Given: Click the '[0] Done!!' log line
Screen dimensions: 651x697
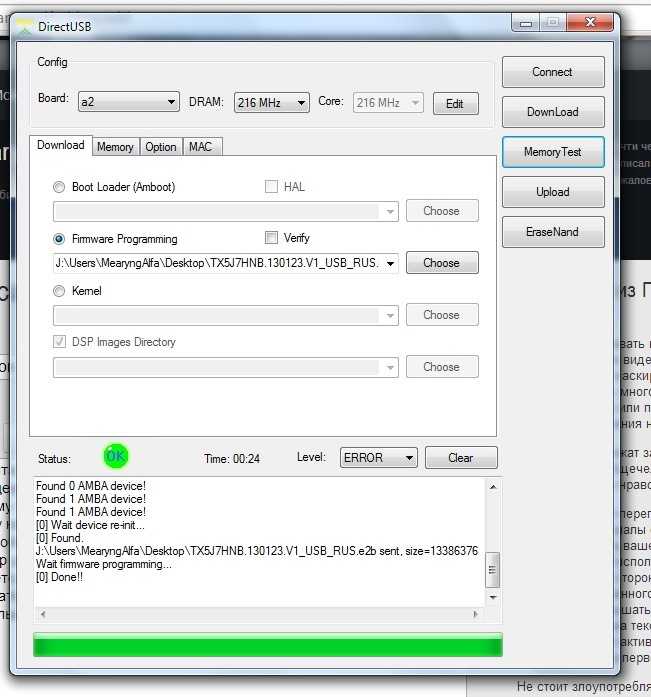Looking at the screenshot, I should (x=60, y=577).
